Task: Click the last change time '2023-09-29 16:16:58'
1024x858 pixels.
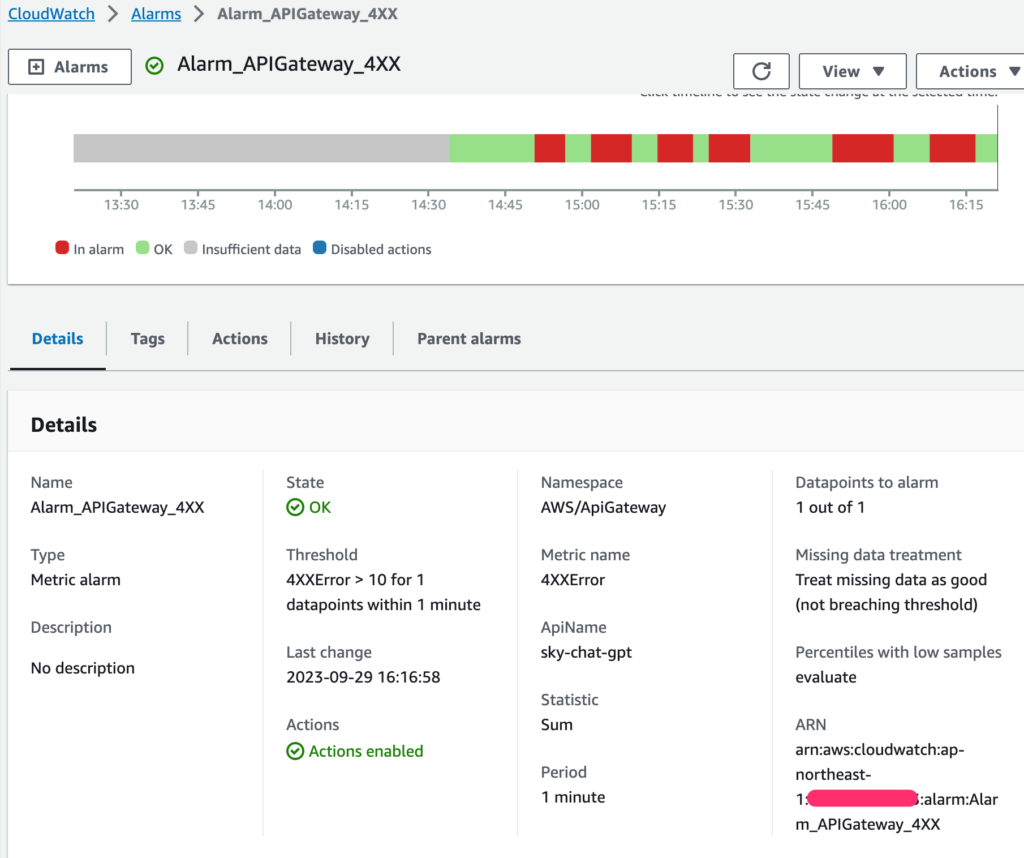Action: coord(363,677)
